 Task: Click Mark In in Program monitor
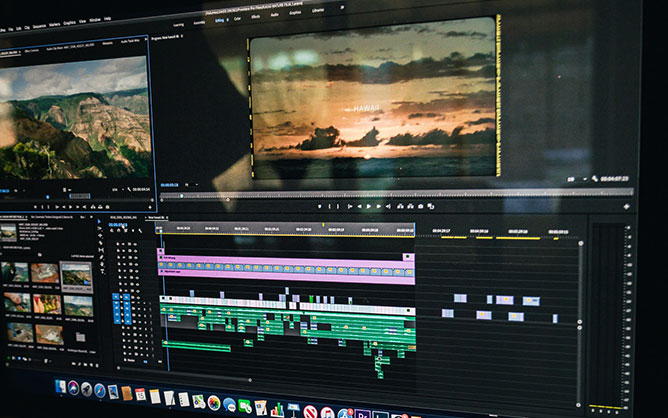click(330, 206)
